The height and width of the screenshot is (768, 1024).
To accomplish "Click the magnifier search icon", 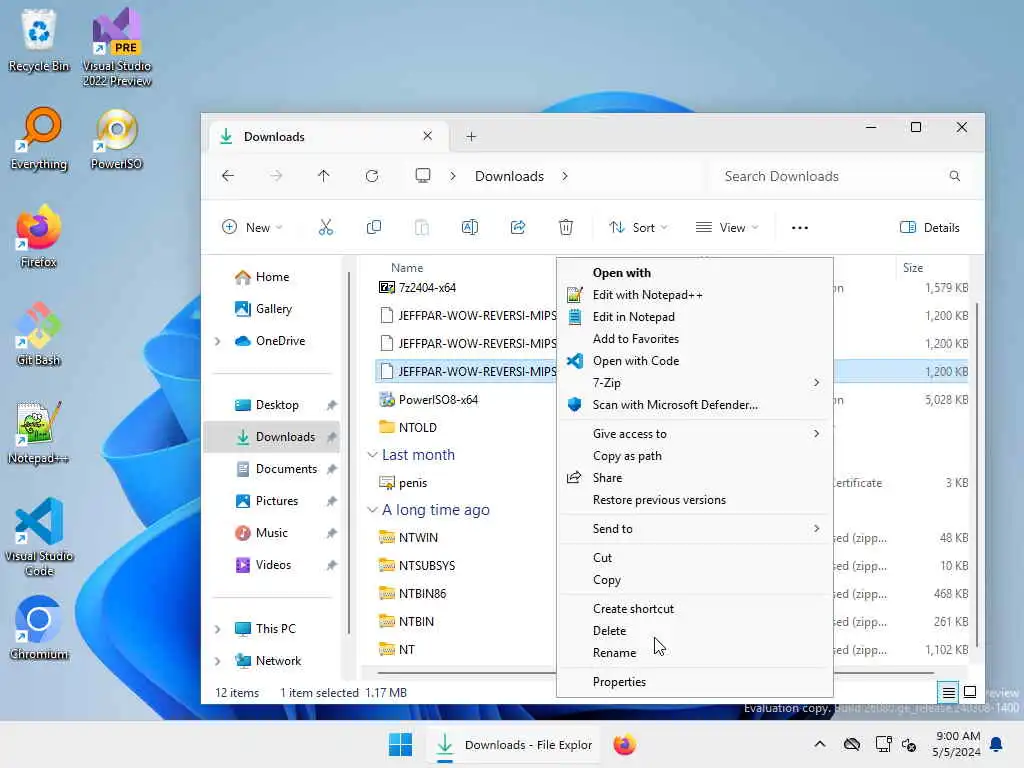I will pos(955,176).
